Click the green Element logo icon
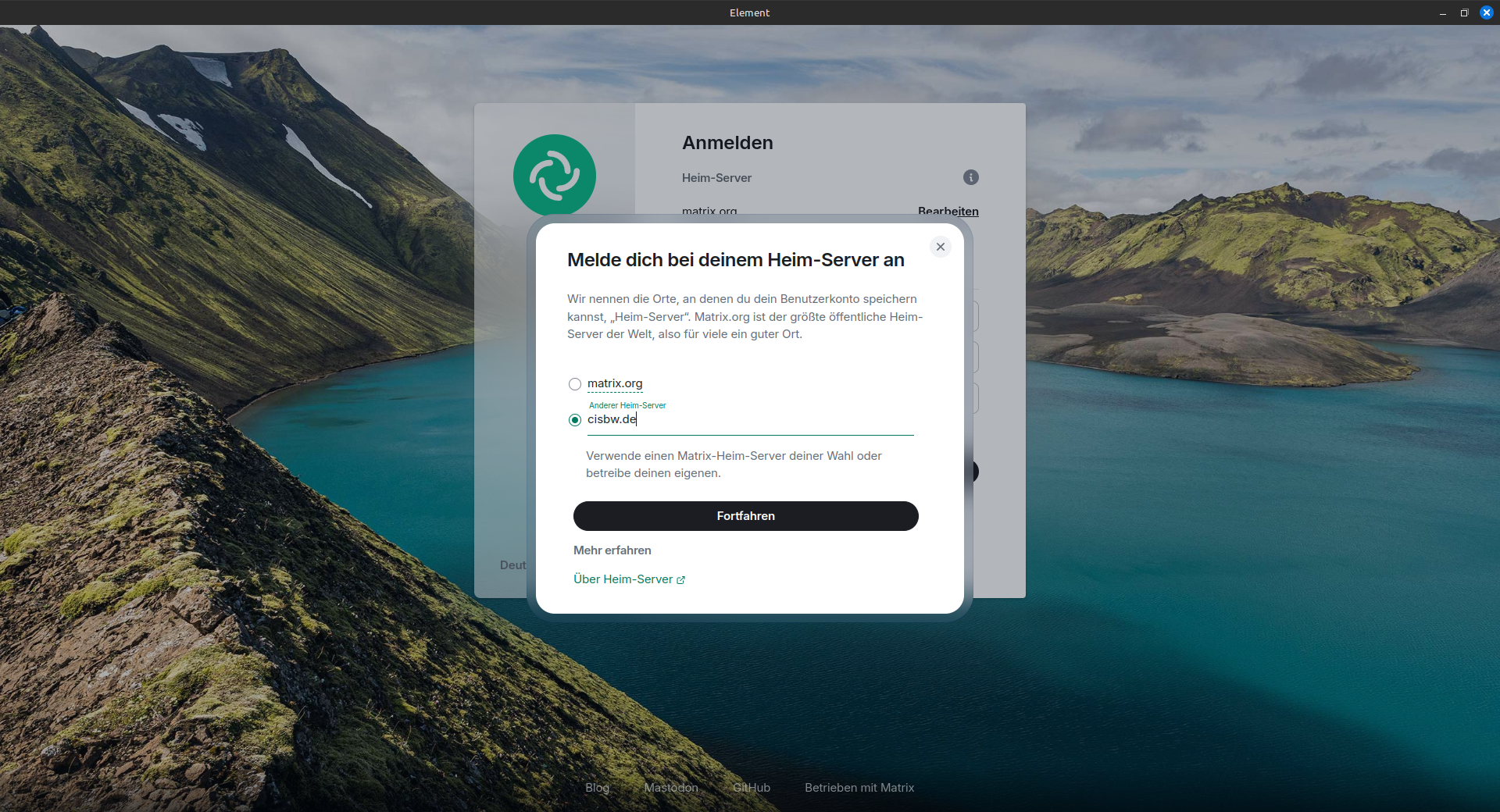This screenshot has width=1500, height=812. tap(554, 175)
